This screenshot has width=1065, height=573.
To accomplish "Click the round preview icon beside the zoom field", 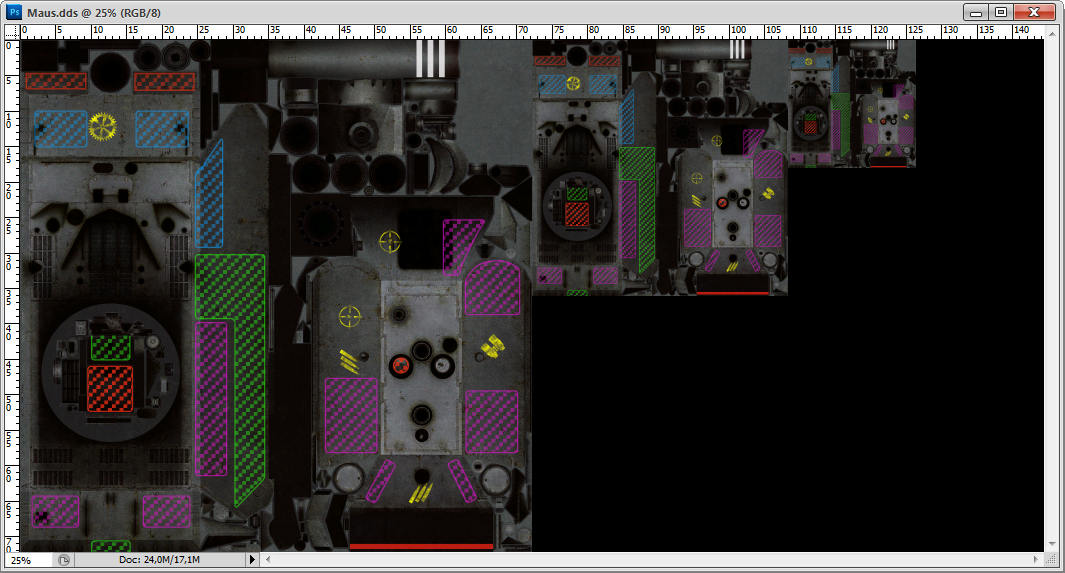I will [63, 560].
